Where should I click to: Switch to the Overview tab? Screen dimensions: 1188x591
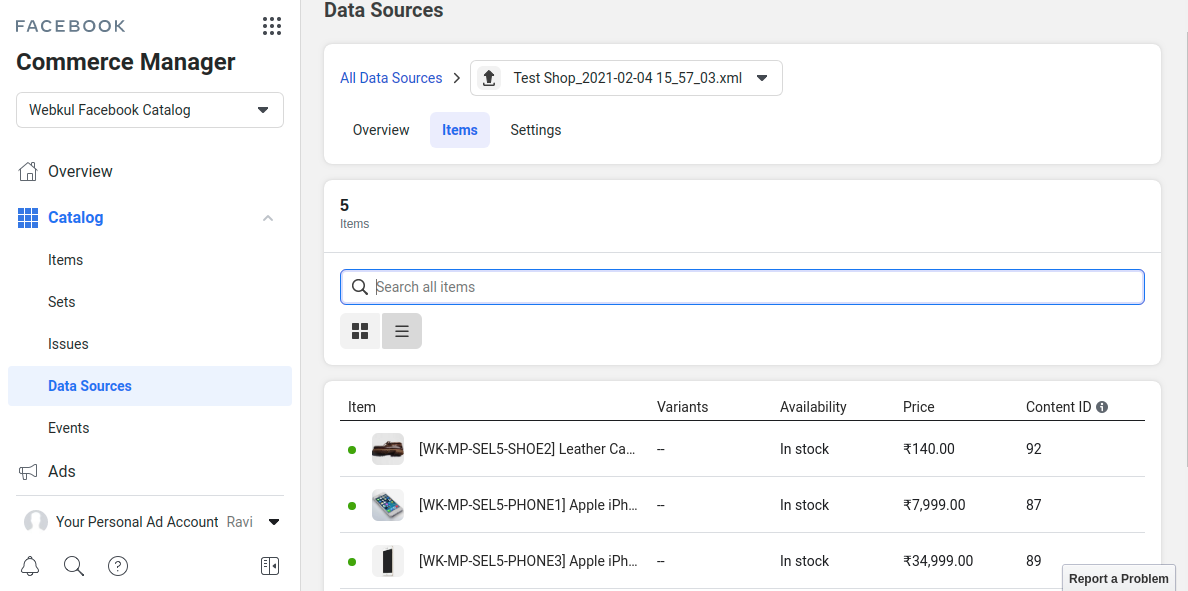pyautogui.click(x=381, y=130)
